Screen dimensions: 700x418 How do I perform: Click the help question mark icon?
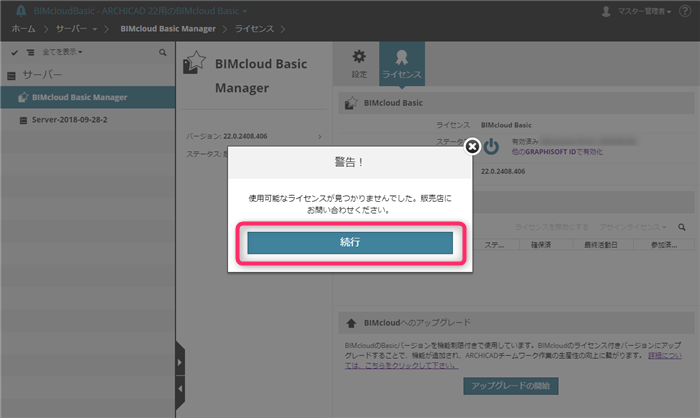tap(685, 11)
